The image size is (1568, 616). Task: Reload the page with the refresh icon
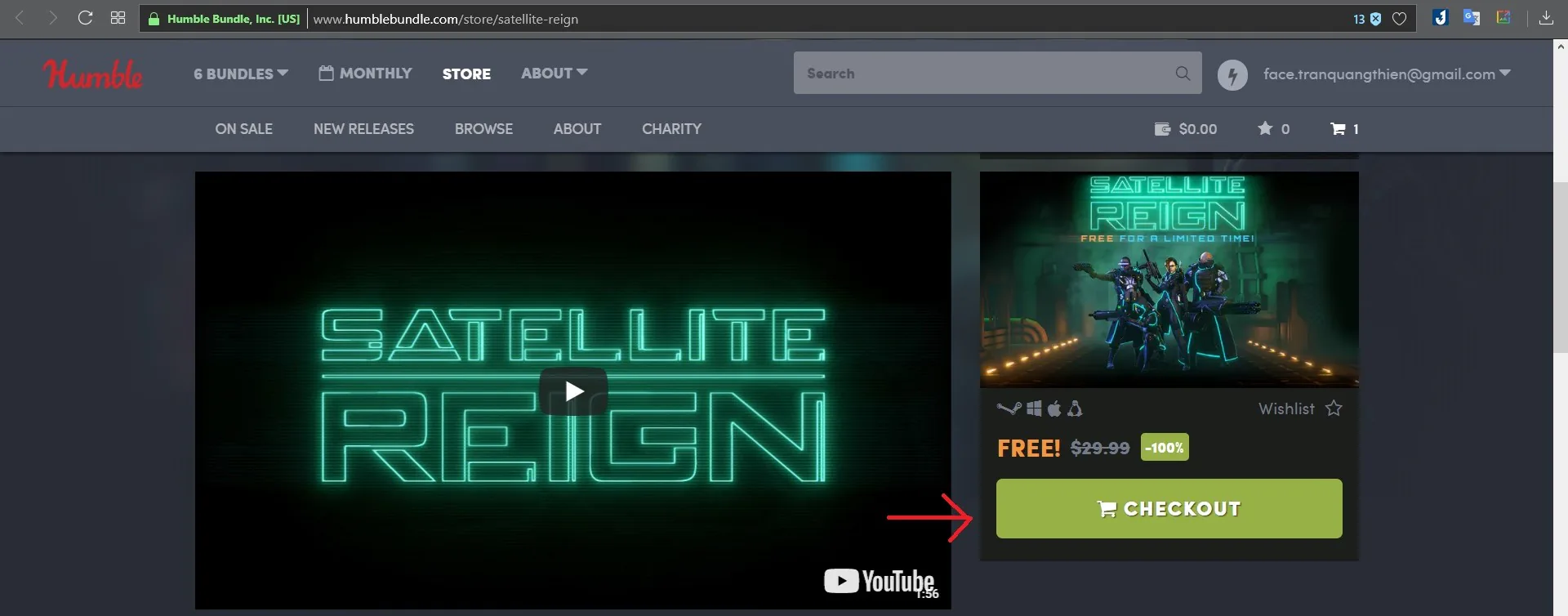[85, 18]
